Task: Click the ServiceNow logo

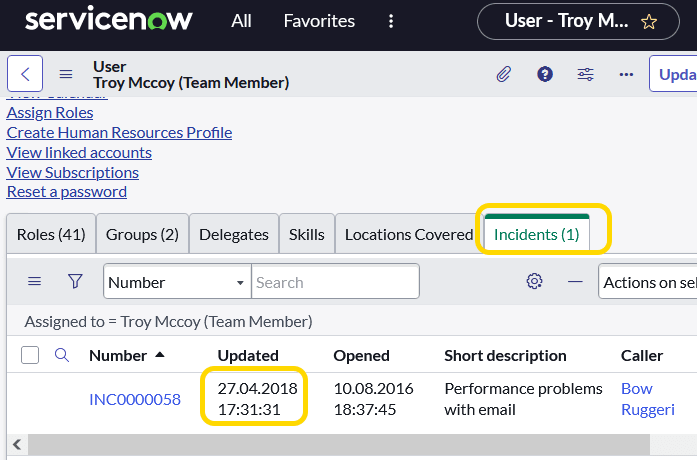Action: (108, 20)
